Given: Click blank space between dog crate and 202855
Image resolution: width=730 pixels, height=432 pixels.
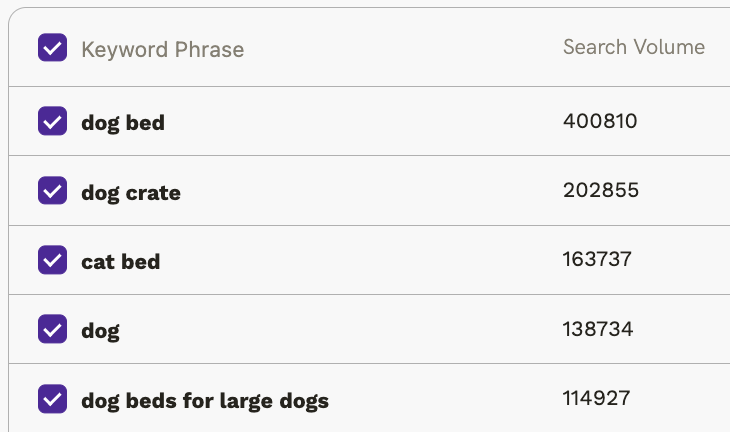Looking at the screenshot, I should 370,191.
